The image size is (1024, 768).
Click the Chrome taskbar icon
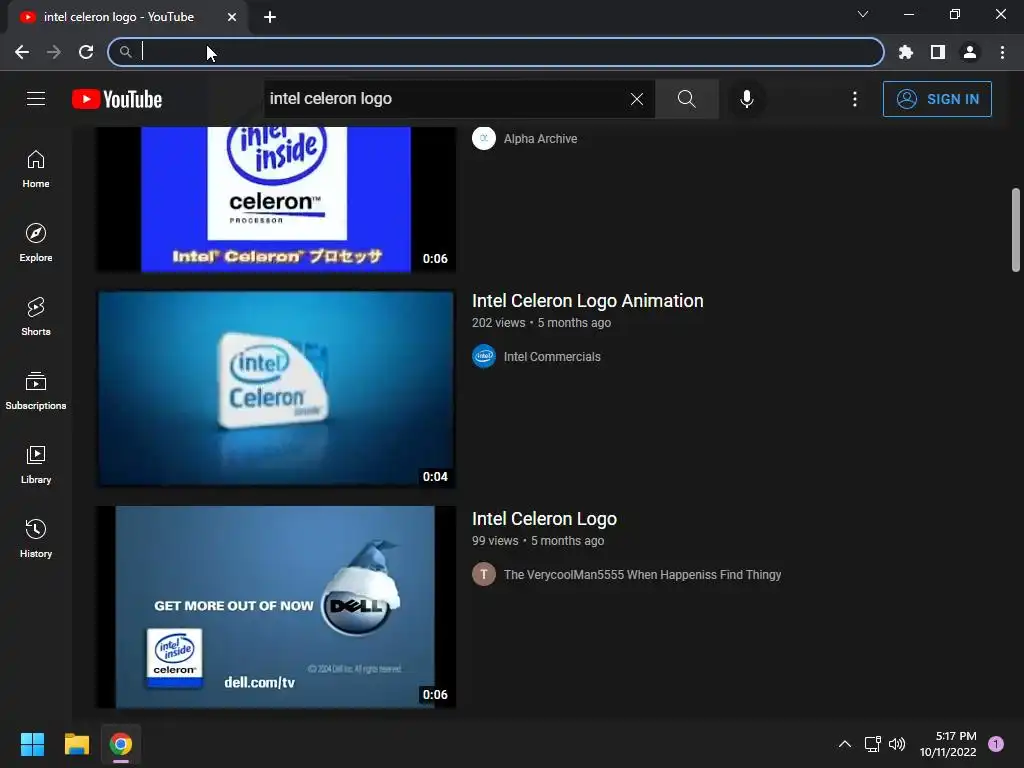120,744
